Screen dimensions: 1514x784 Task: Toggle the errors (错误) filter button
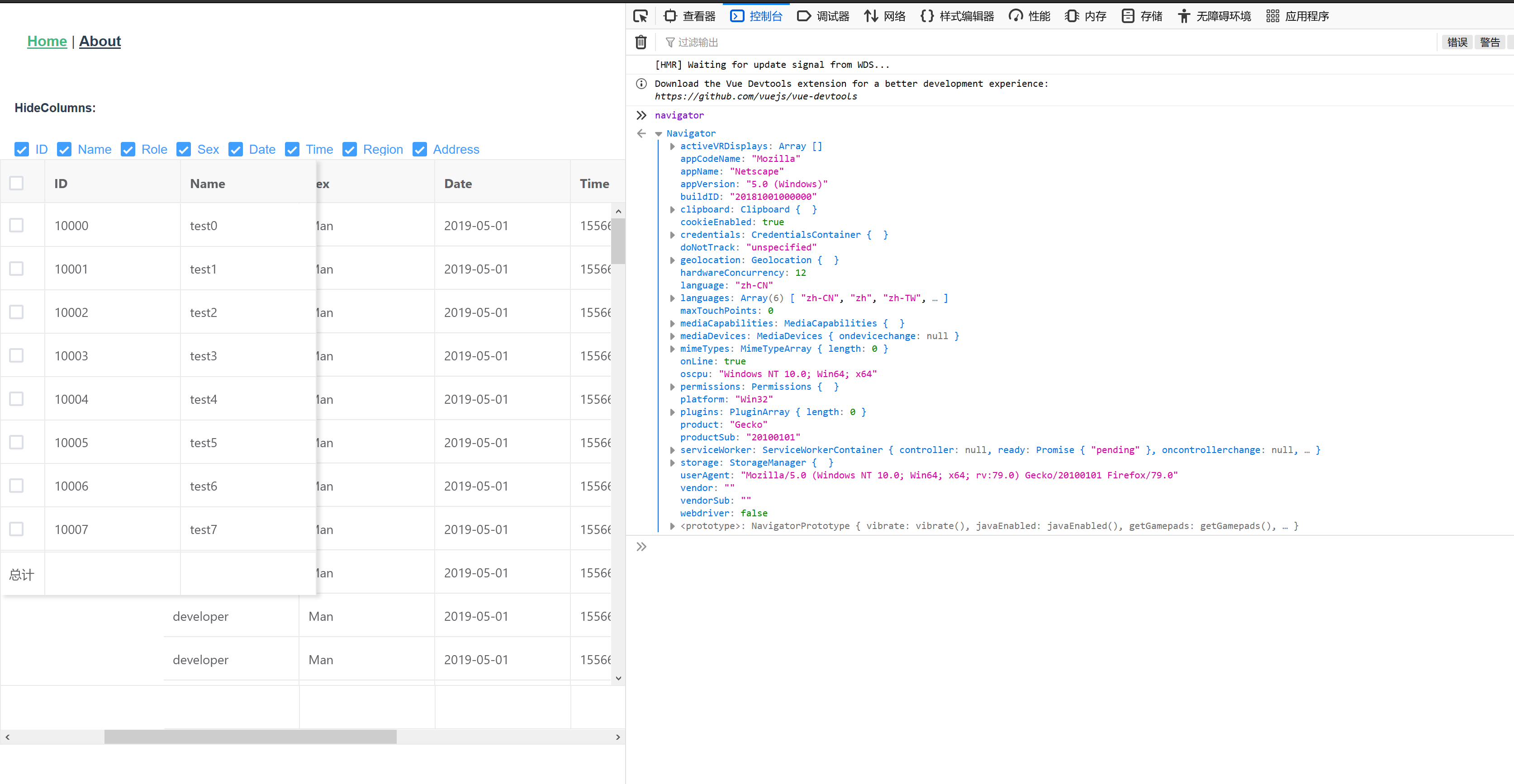tap(1457, 43)
